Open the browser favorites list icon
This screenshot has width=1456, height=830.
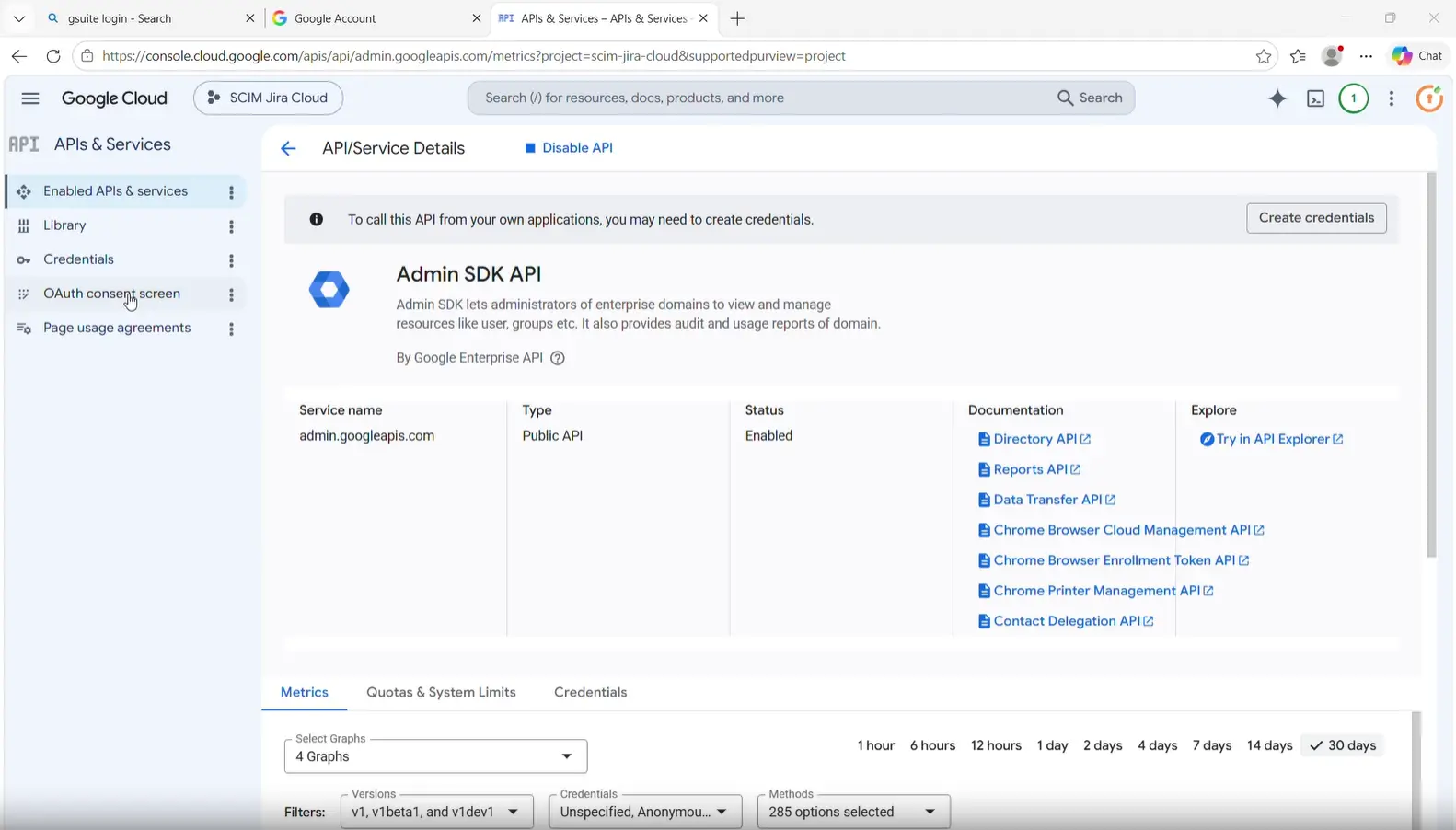coord(1298,56)
